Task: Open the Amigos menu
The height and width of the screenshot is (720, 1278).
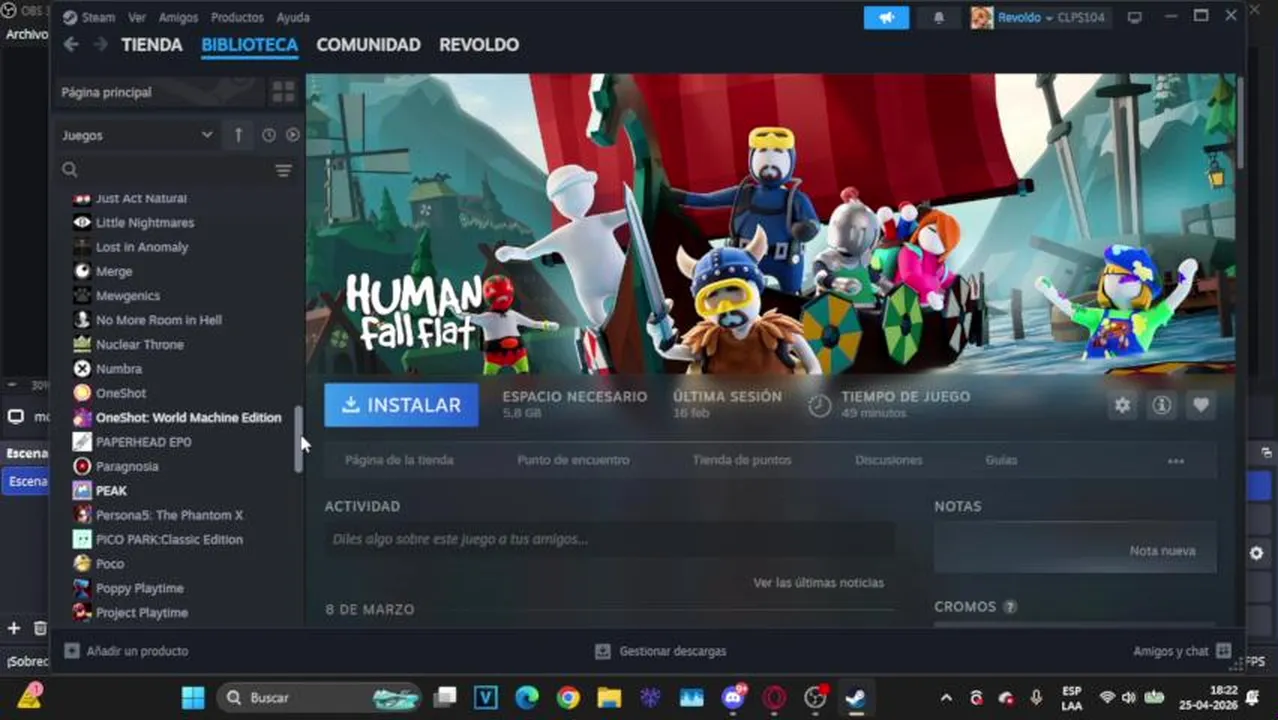Action: pos(178,18)
